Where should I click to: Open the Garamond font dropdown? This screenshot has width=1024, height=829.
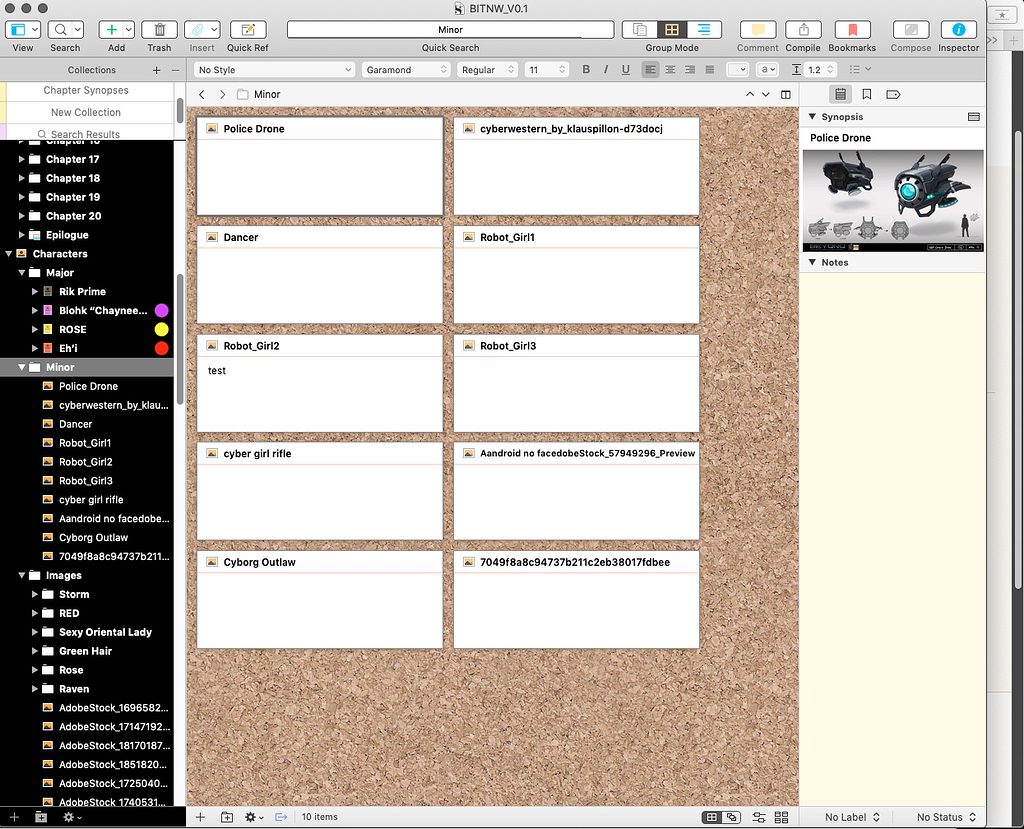405,70
